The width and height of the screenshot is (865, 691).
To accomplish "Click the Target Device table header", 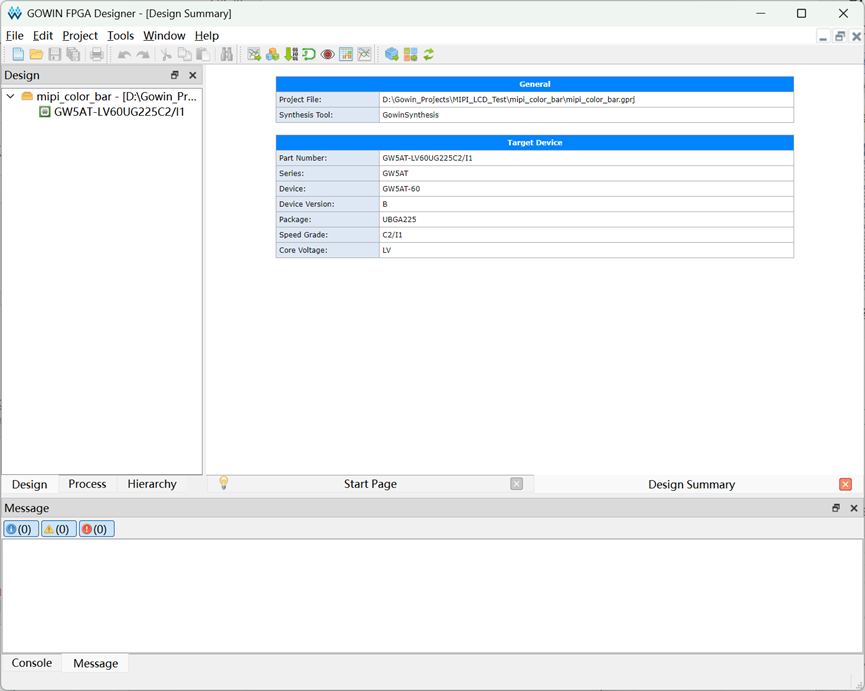I will point(535,142).
